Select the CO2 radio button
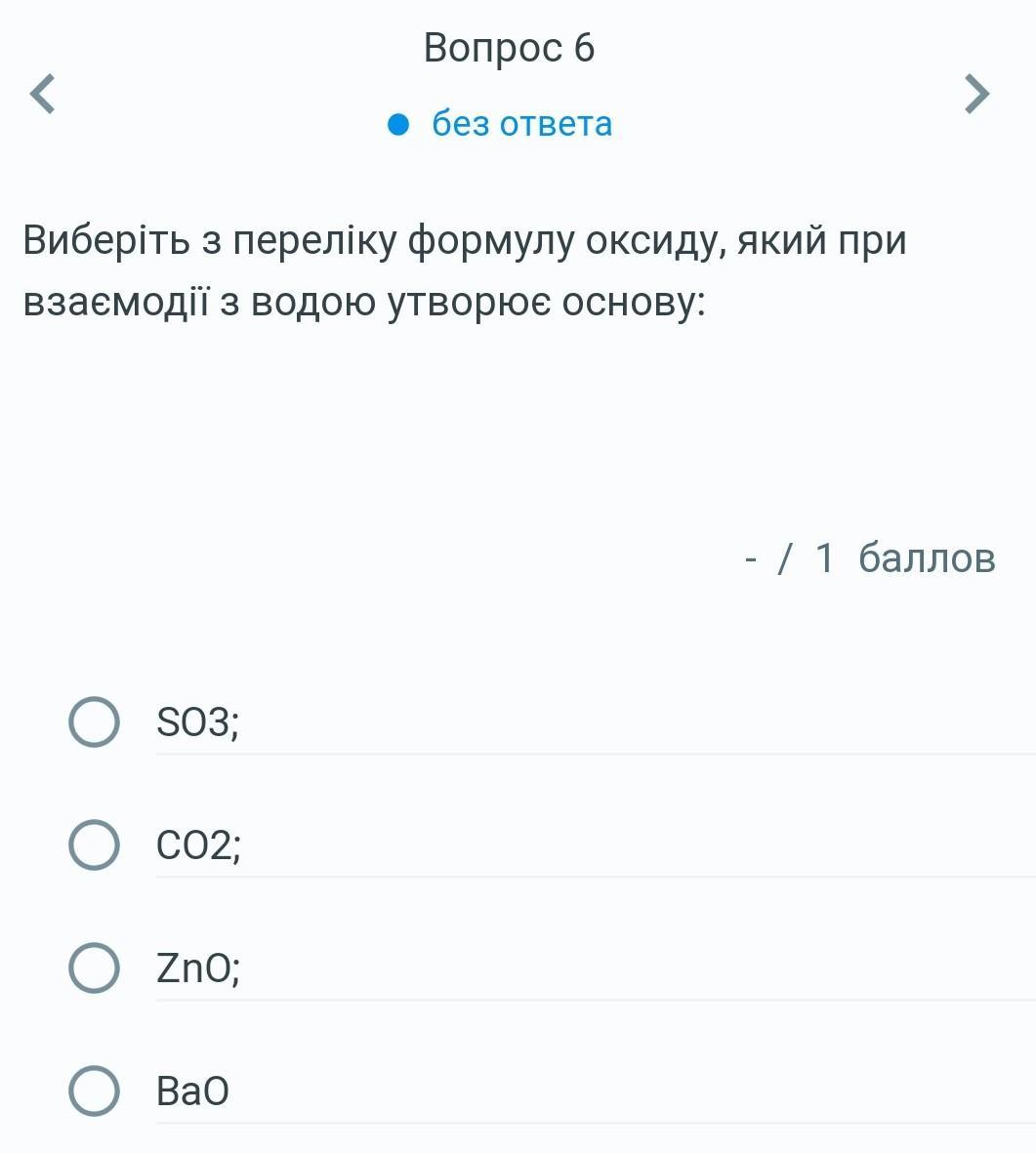 pos(94,845)
